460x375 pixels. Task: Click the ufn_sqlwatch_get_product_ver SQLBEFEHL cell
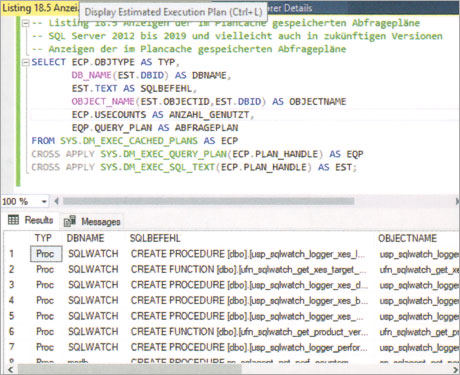[248, 332]
